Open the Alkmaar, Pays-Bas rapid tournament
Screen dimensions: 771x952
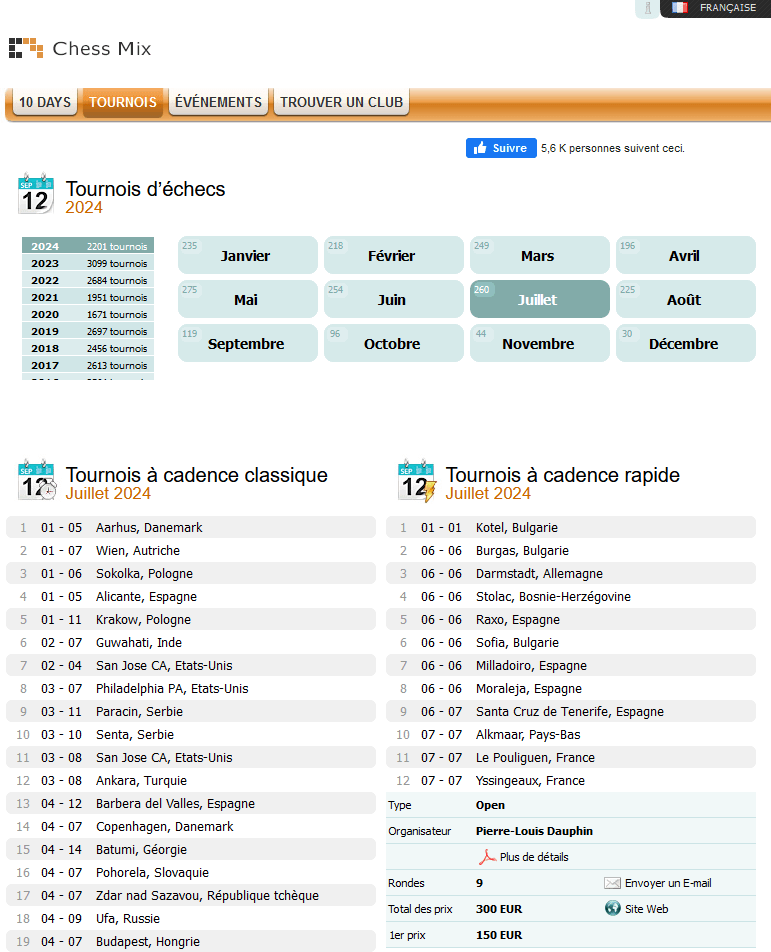click(571, 735)
